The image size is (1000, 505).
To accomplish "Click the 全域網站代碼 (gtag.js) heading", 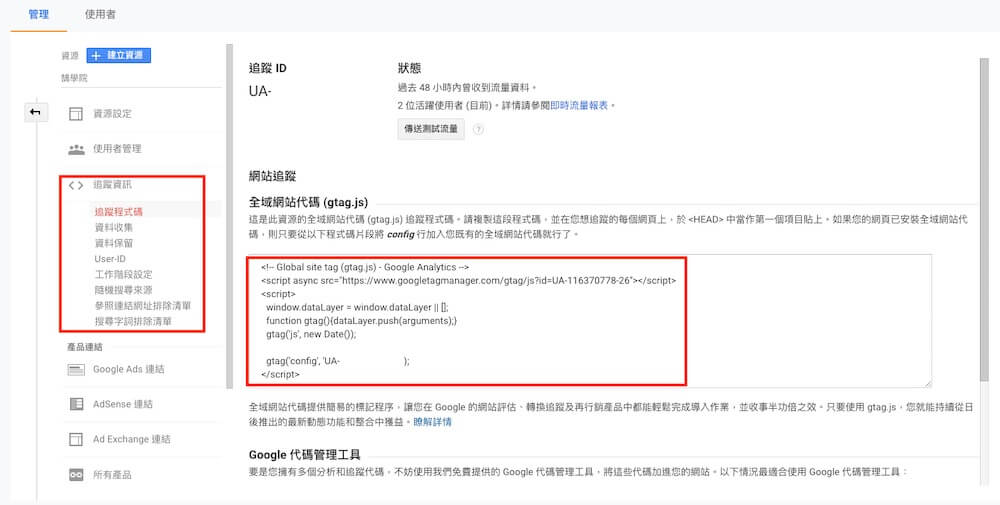I will (308, 202).
